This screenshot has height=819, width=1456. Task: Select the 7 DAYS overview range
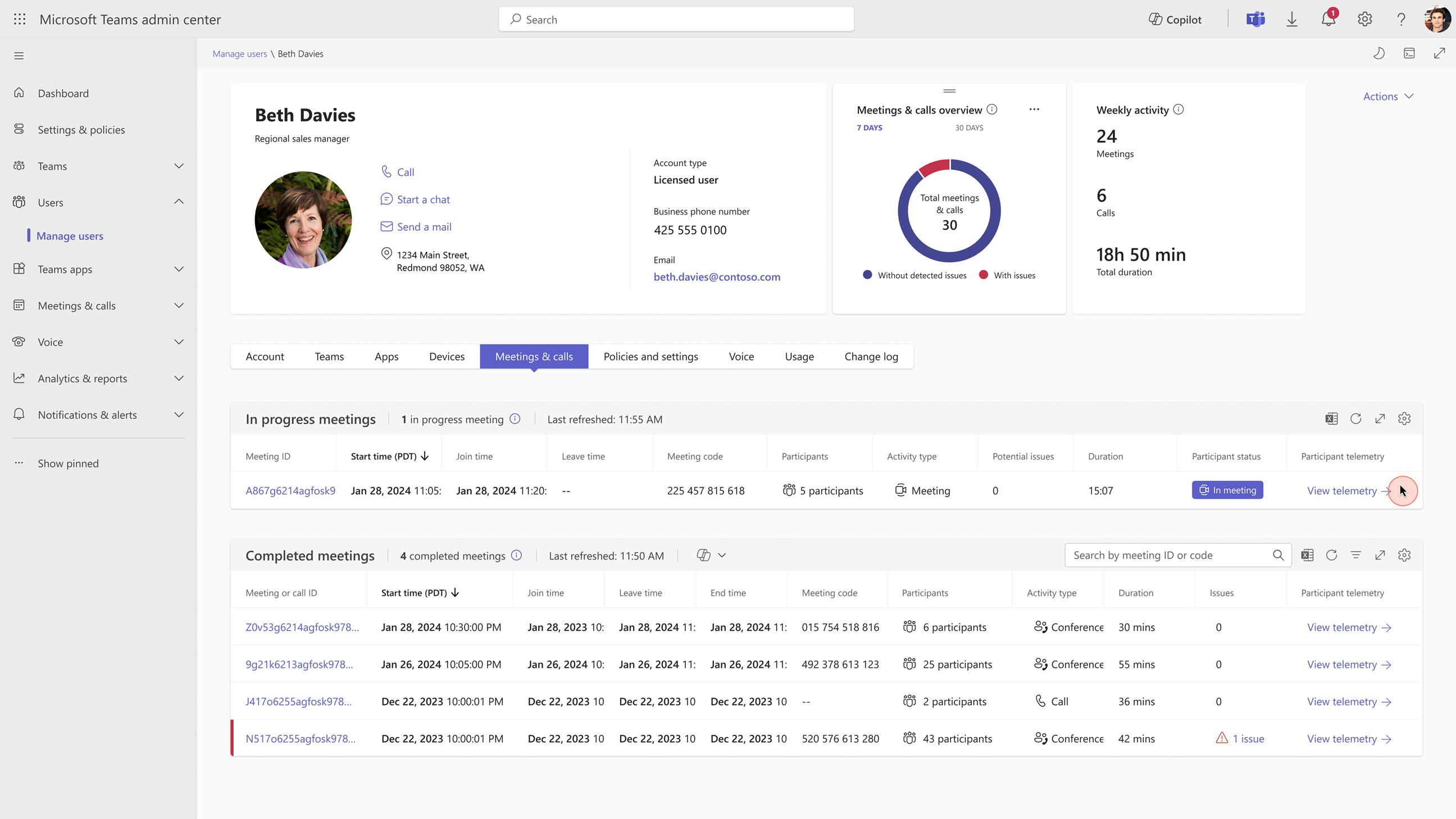(870, 128)
